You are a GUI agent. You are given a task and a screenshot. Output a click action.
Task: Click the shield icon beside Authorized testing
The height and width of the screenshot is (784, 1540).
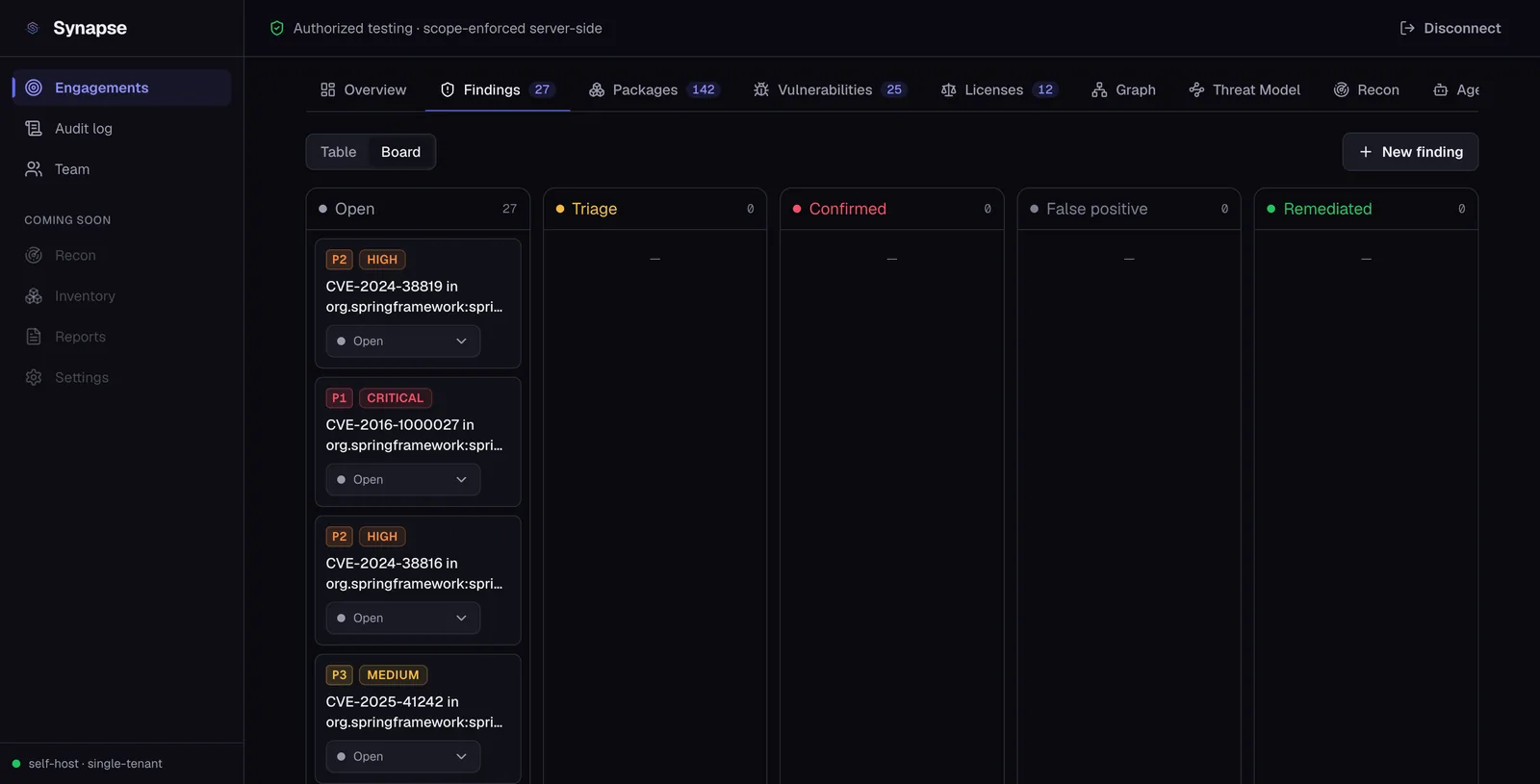(x=277, y=28)
